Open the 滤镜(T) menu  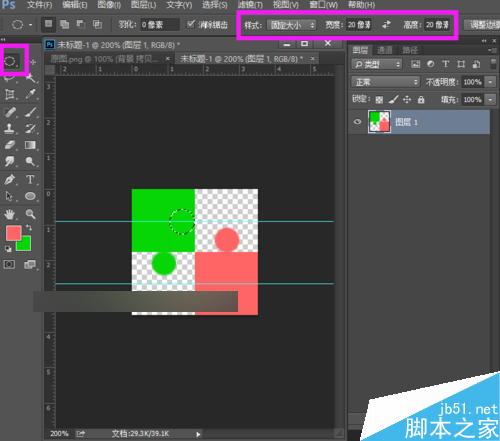coord(250,5)
